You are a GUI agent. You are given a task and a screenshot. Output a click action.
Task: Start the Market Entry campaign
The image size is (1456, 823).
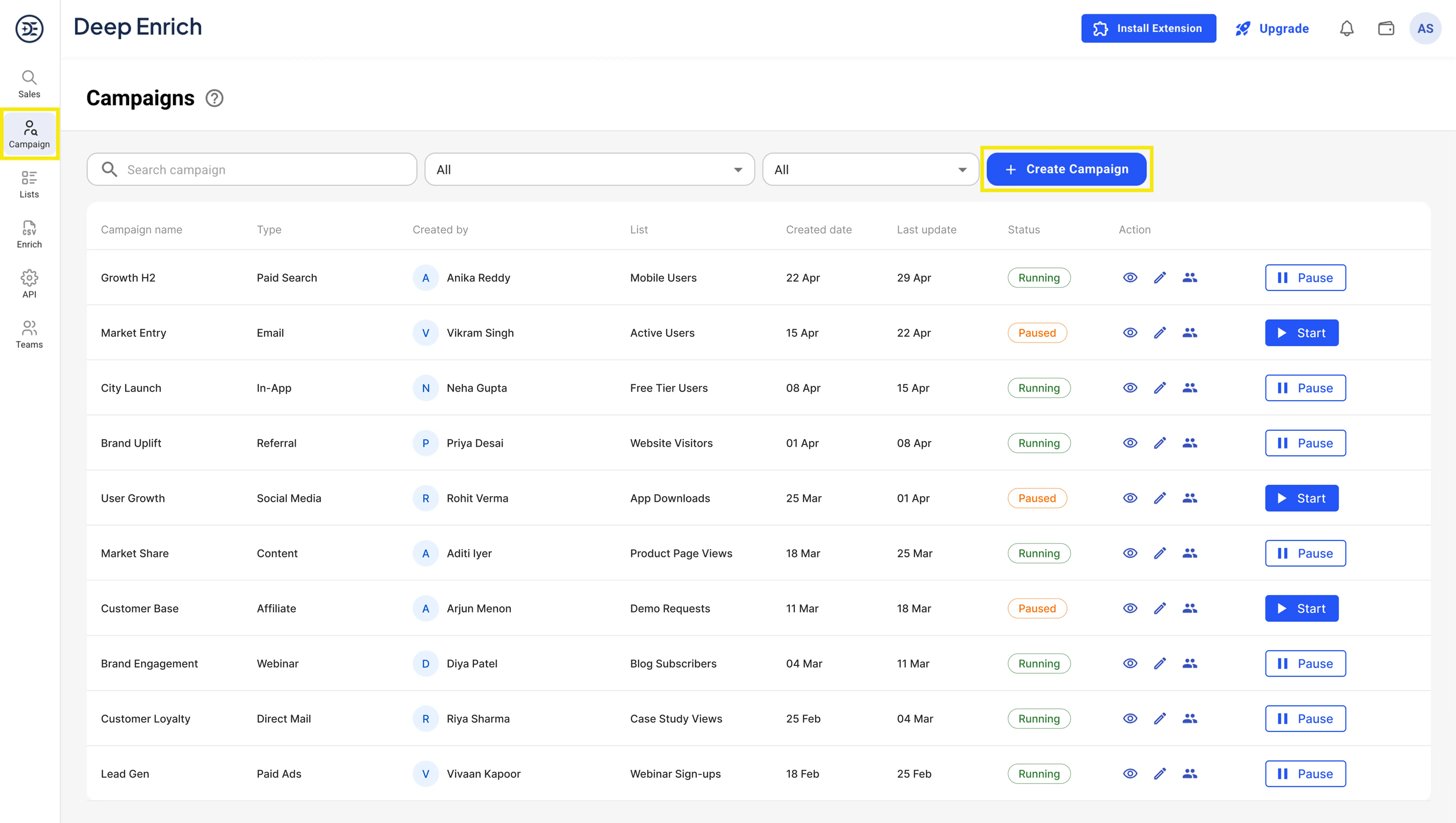[x=1301, y=333]
